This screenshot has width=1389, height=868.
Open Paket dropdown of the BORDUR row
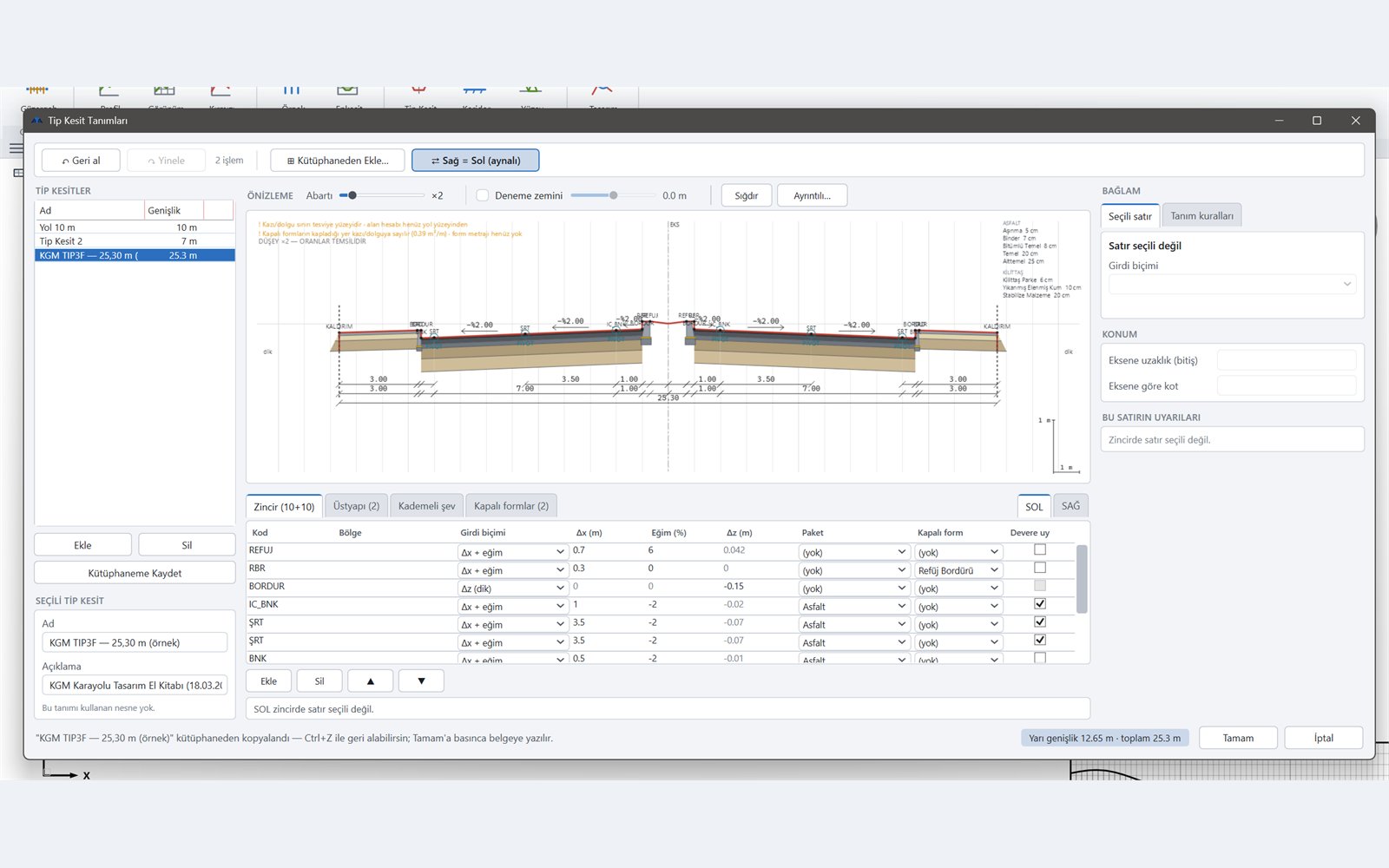pos(853,589)
